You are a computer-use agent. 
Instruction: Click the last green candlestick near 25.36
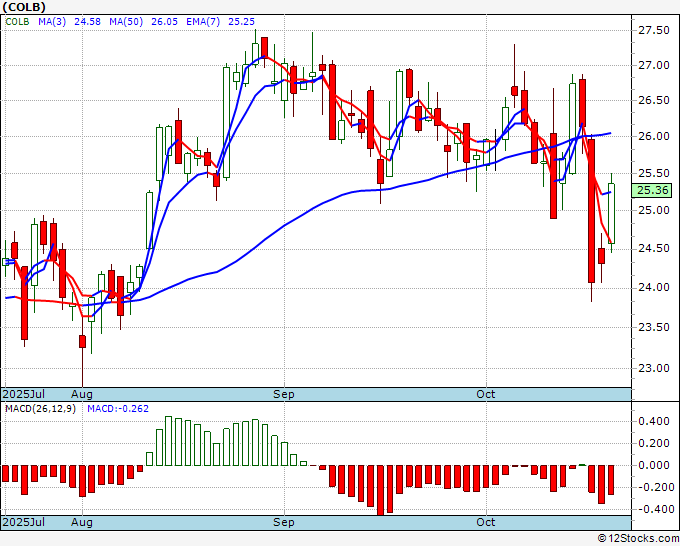(611, 213)
